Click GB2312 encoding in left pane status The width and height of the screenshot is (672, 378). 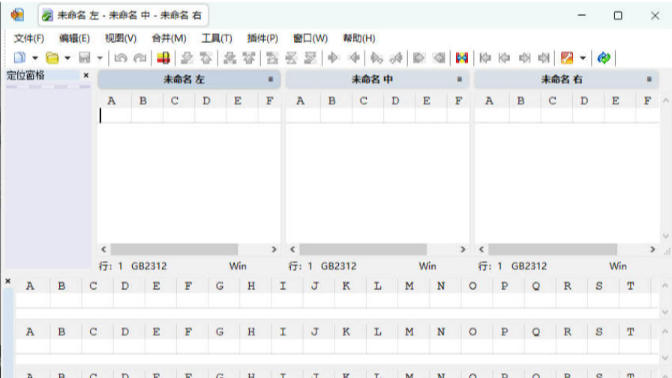point(149,266)
